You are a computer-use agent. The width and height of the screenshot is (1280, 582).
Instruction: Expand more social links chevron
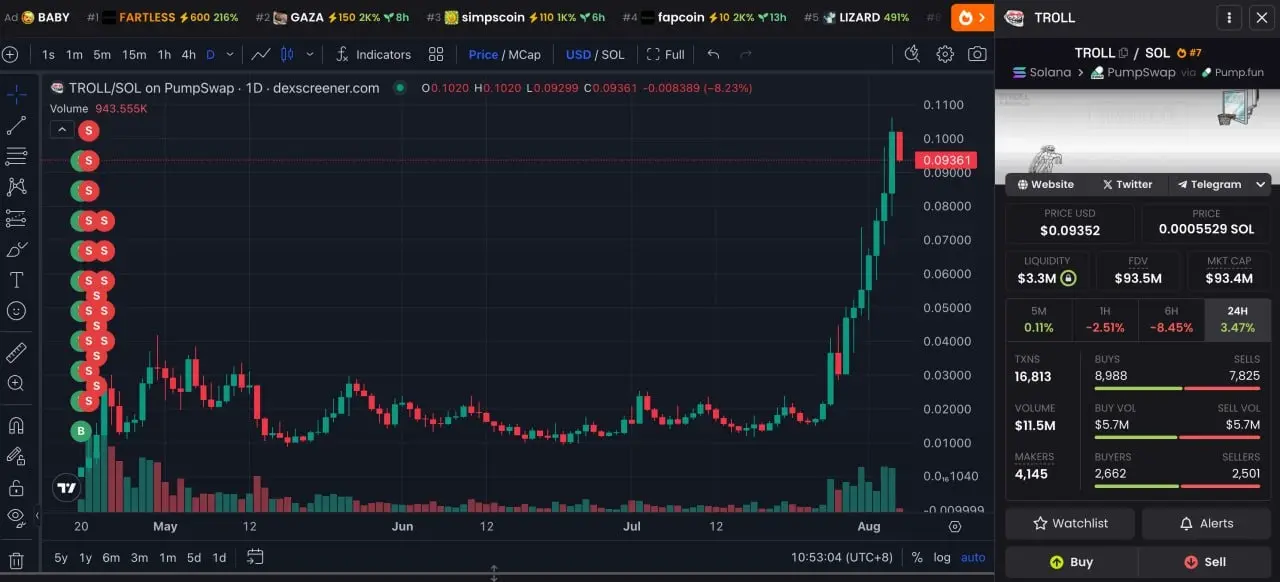(1261, 184)
